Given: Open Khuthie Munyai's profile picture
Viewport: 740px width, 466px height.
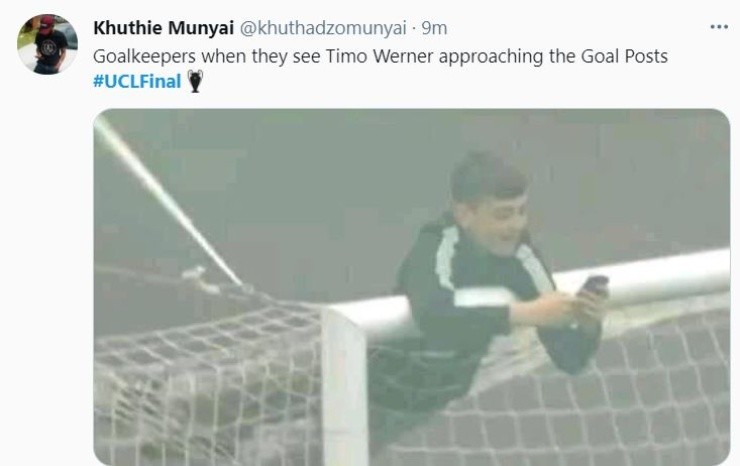Looking at the screenshot, I should coord(47,44).
